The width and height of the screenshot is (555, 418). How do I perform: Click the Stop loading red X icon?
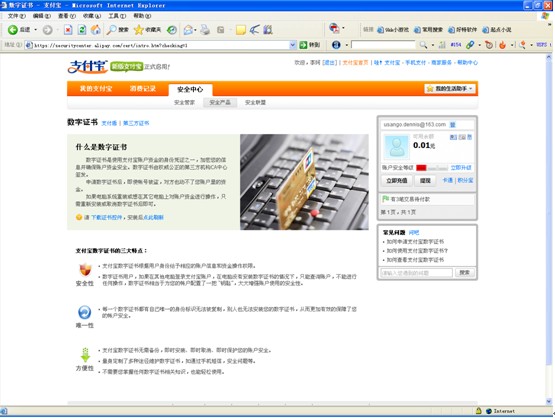[68, 30]
